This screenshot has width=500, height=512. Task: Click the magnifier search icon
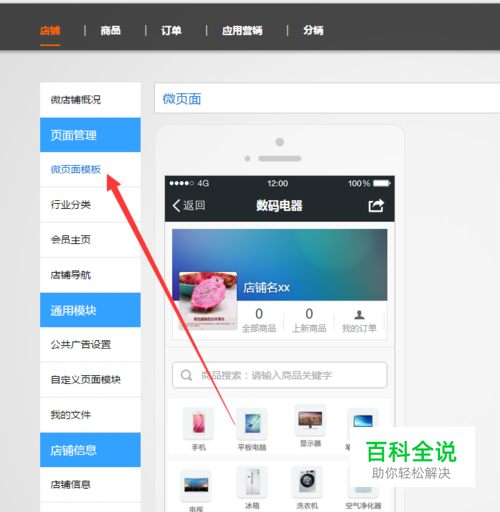186,375
